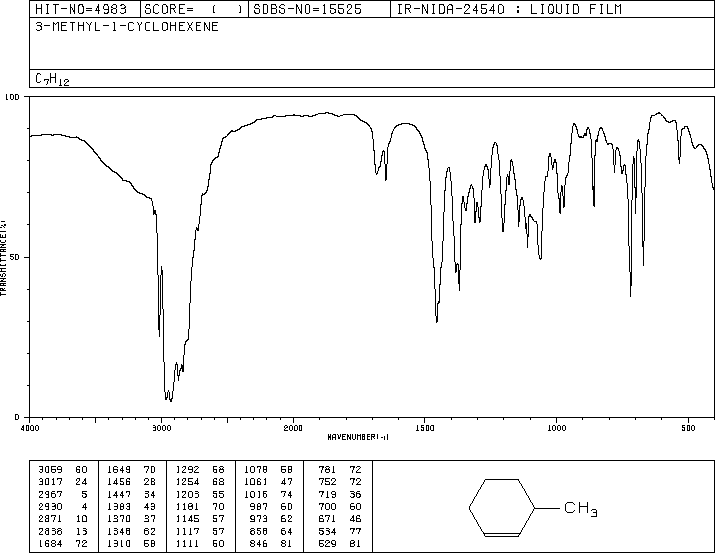Select the 100 mark on transmittance axis
The height and width of the screenshot is (553, 715).
click(x=13, y=97)
